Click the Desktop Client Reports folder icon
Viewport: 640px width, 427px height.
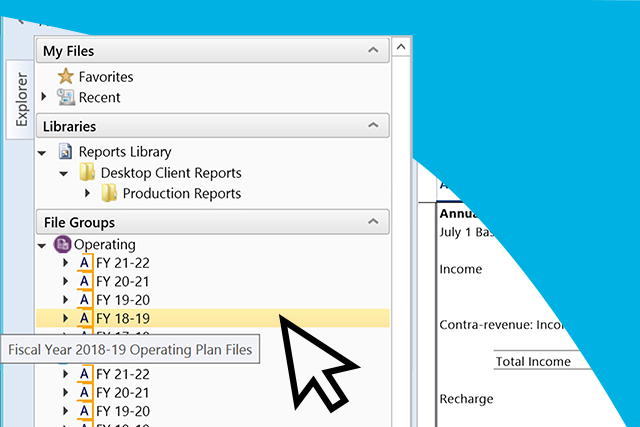click(88, 173)
